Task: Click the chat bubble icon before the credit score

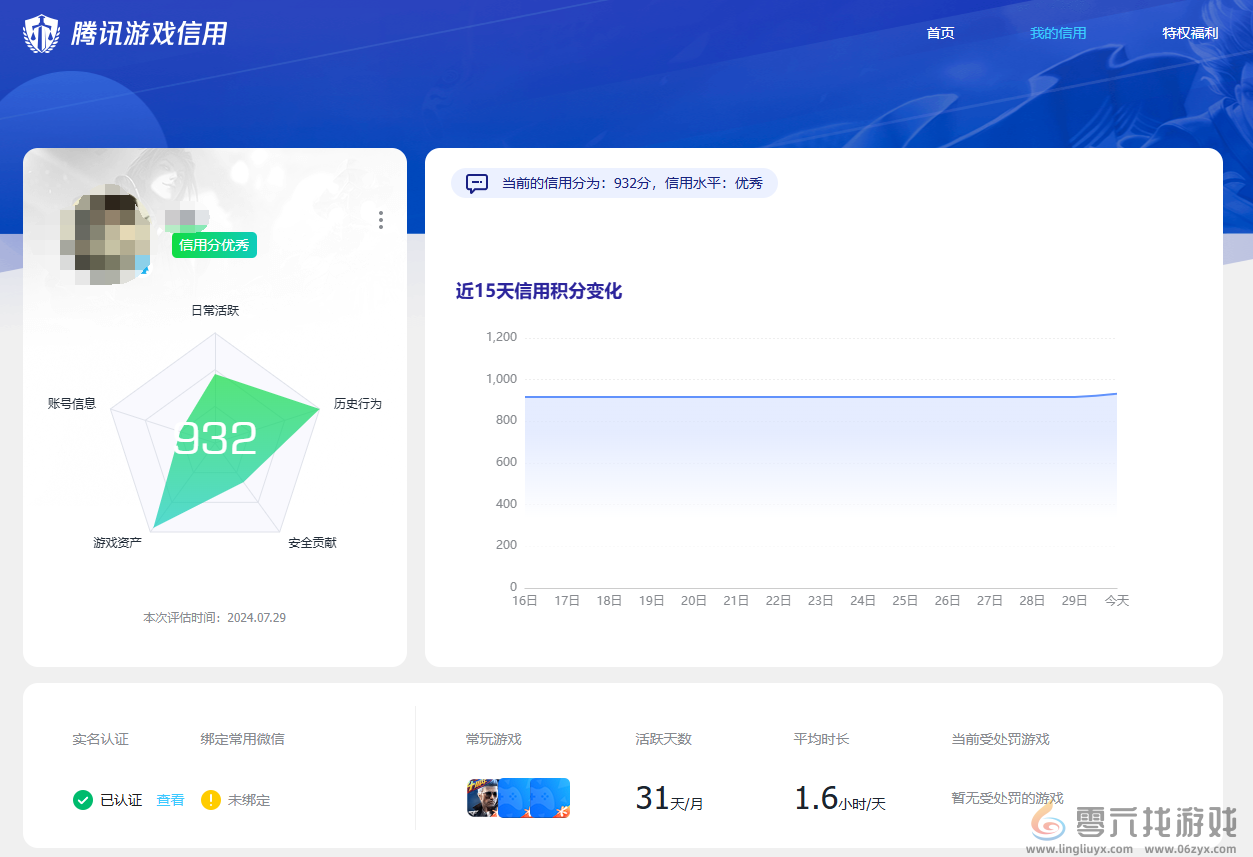Action: click(x=476, y=183)
